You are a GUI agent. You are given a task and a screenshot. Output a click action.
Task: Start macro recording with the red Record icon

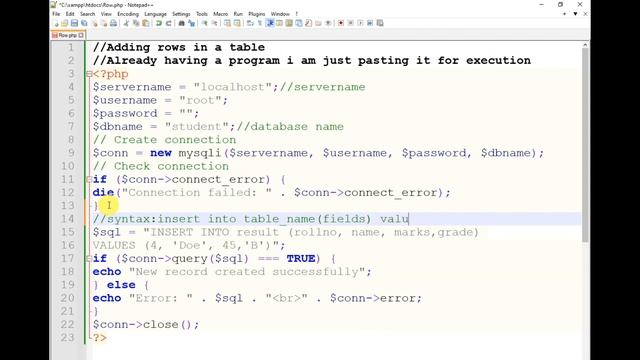point(340,23)
